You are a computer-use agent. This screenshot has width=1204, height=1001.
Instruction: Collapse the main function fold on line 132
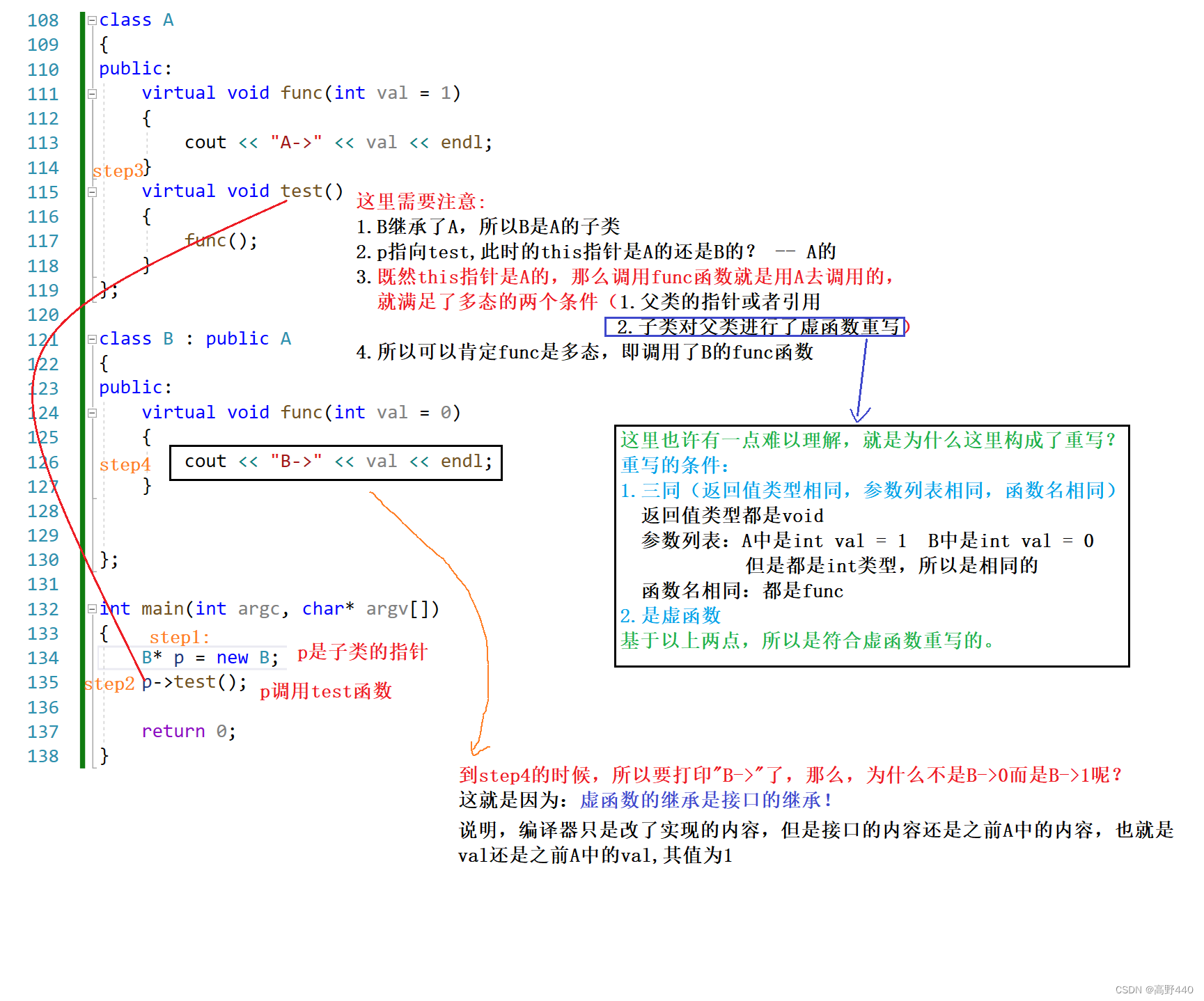[x=92, y=609]
